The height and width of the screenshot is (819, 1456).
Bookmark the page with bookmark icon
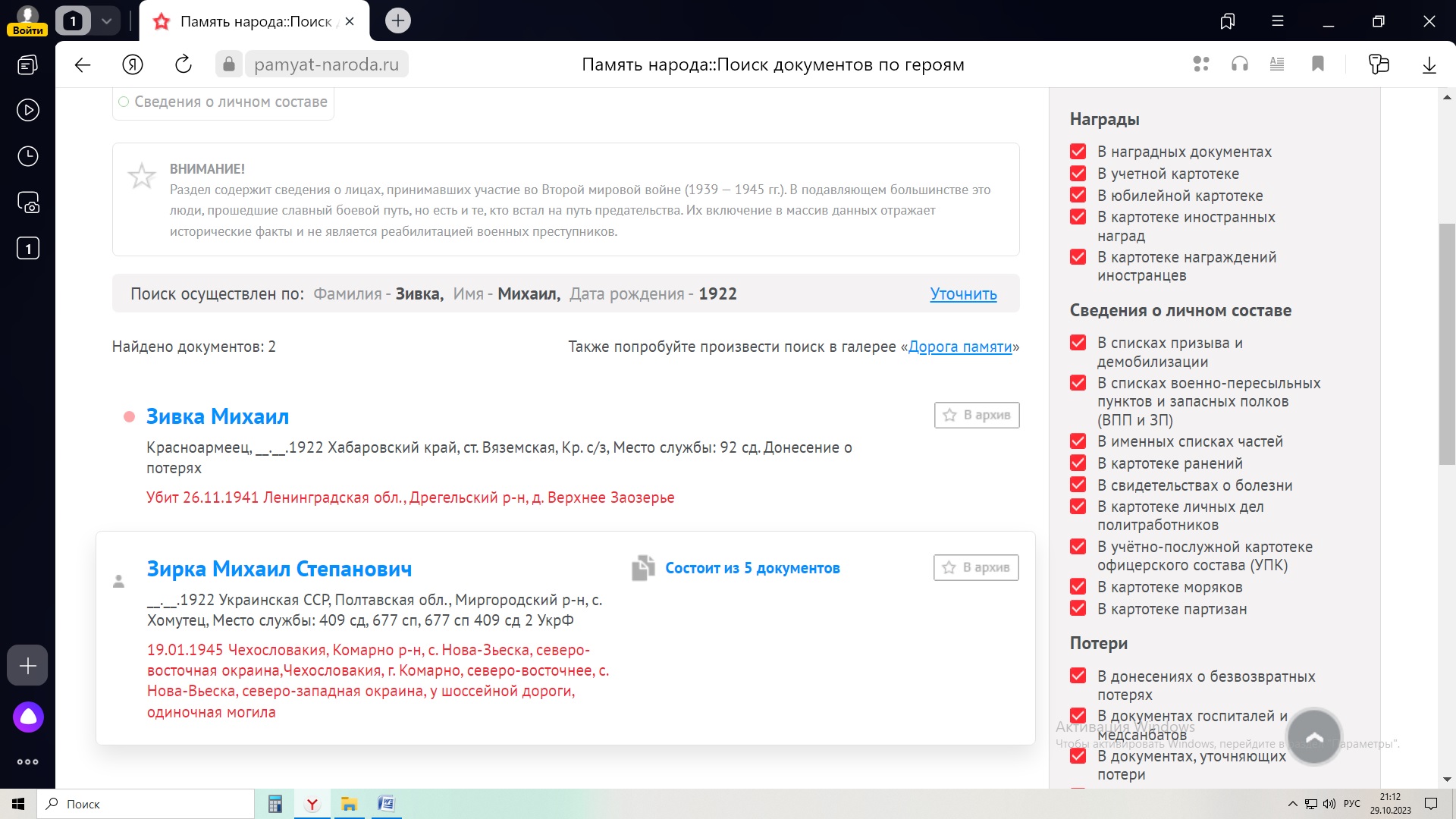pos(1318,64)
